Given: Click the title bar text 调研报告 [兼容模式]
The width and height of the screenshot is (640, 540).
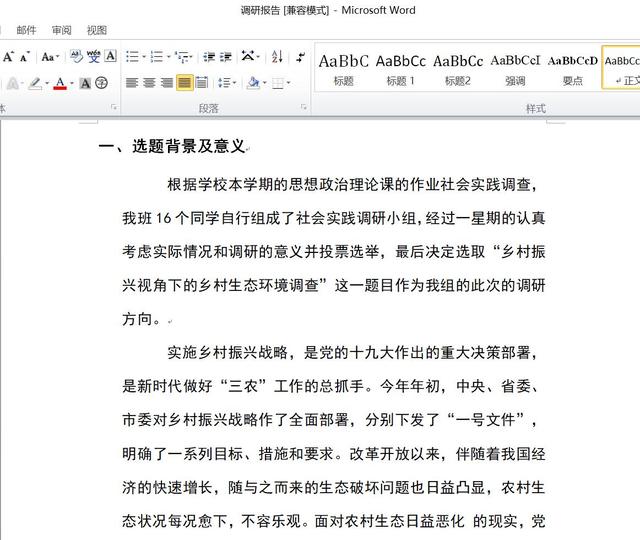Looking at the screenshot, I should pyautogui.click(x=285, y=10).
